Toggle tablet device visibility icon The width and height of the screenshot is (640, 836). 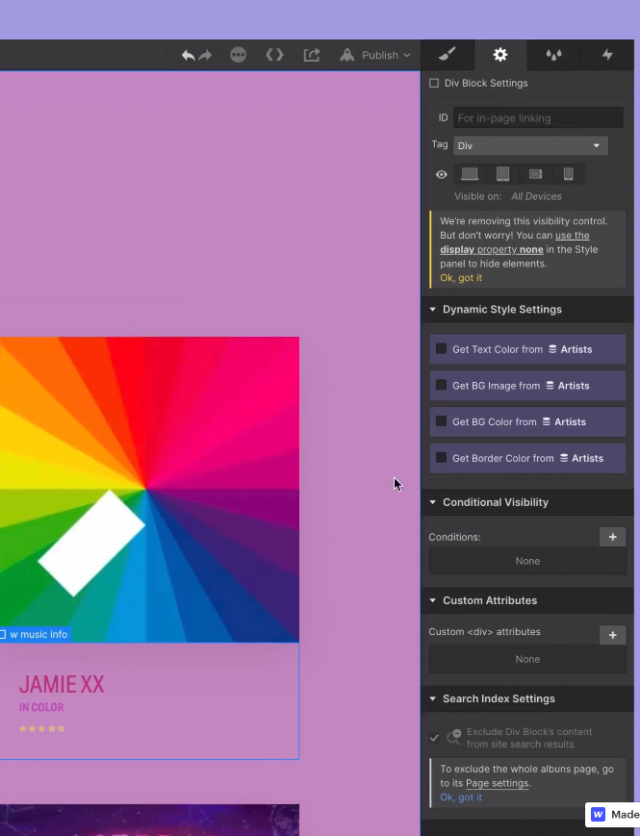[x=503, y=174]
